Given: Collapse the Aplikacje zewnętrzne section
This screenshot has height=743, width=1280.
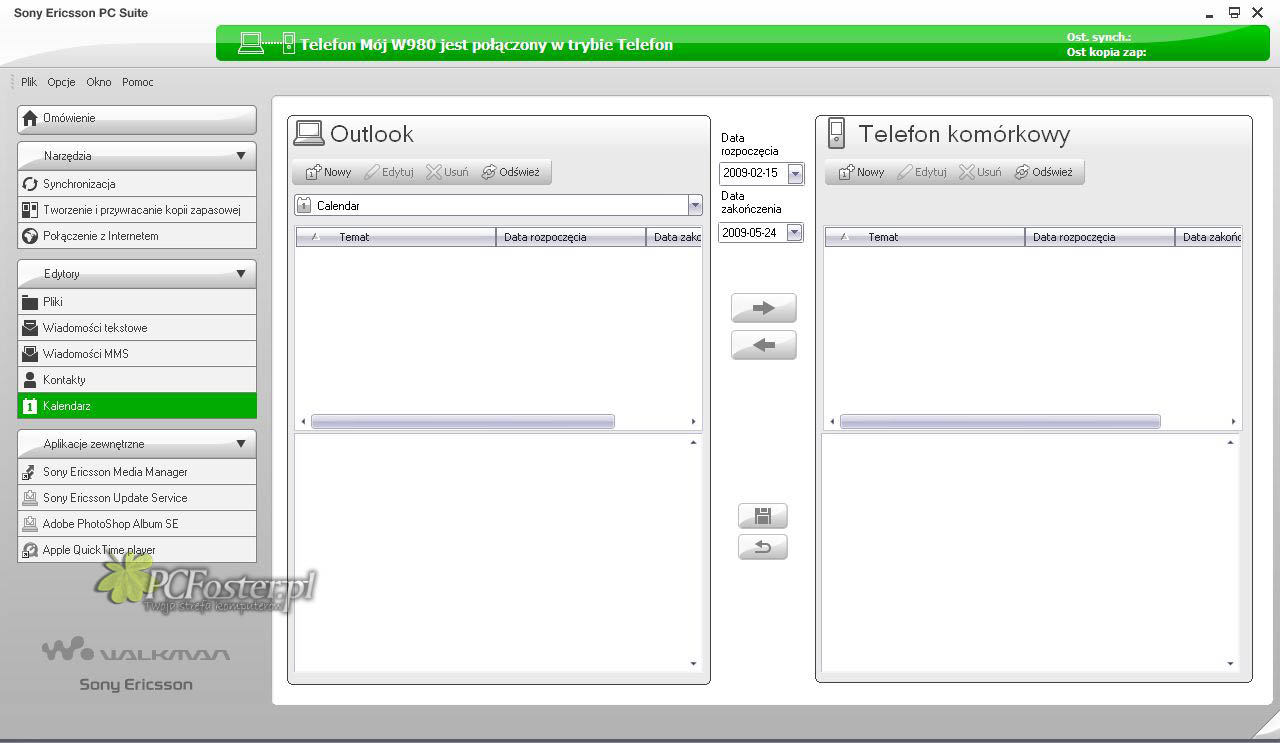Looking at the screenshot, I should tap(240, 444).
